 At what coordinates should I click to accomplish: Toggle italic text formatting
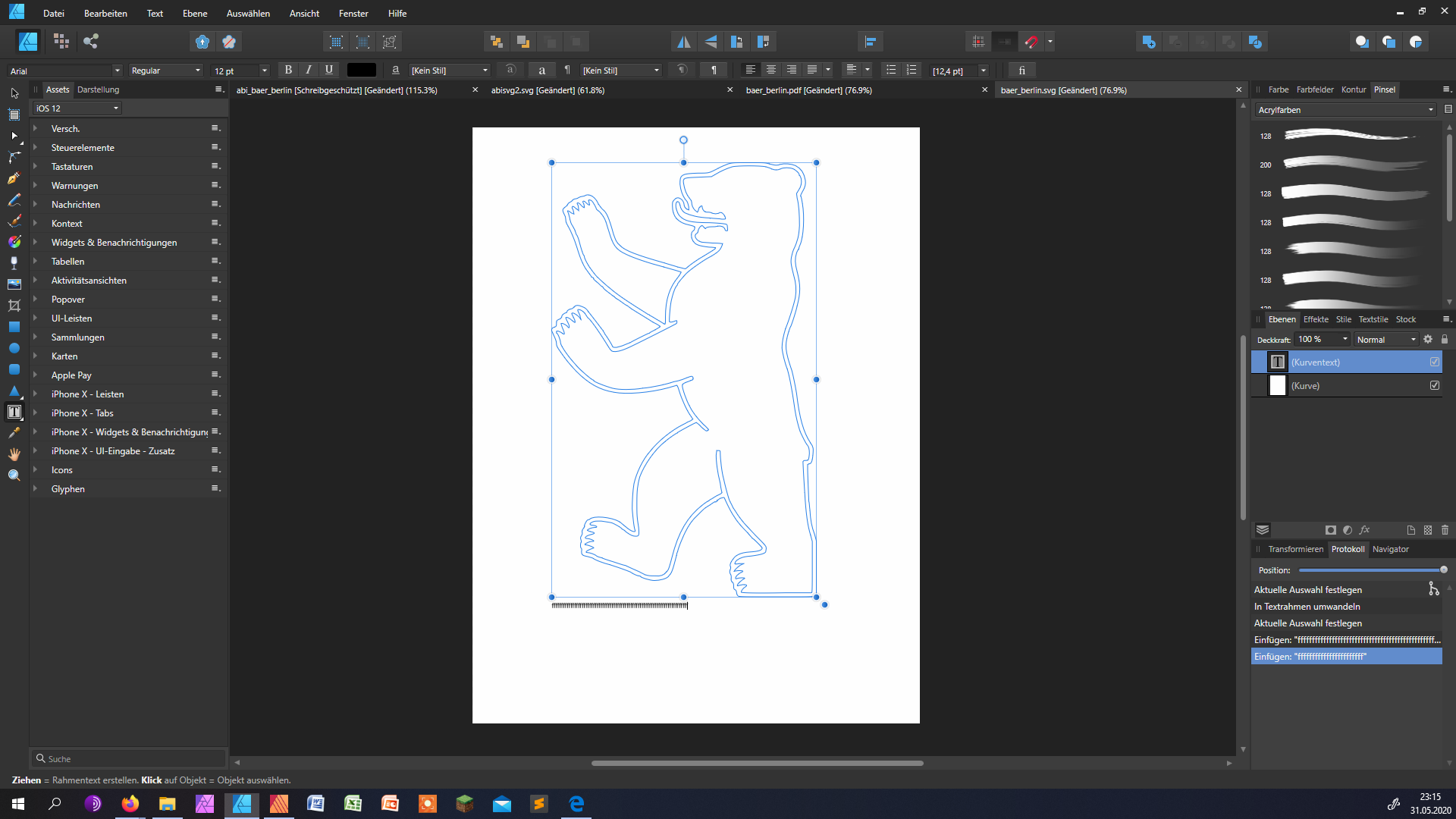pos(309,70)
